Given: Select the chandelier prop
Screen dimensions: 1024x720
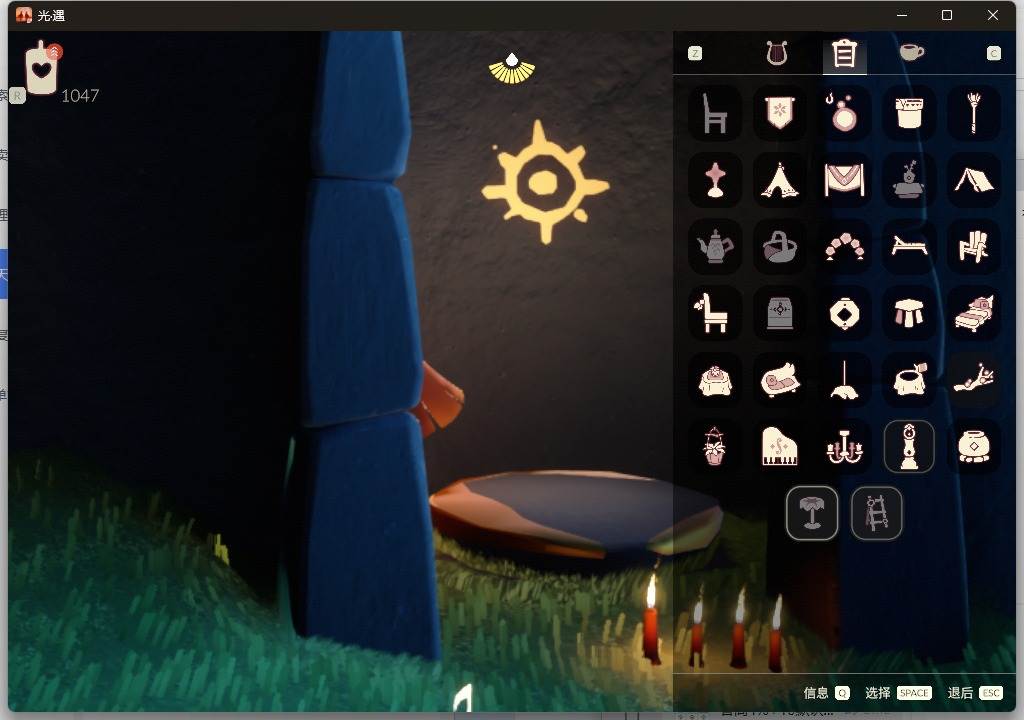Looking at the screenshot, I should [x=844, y=446].
